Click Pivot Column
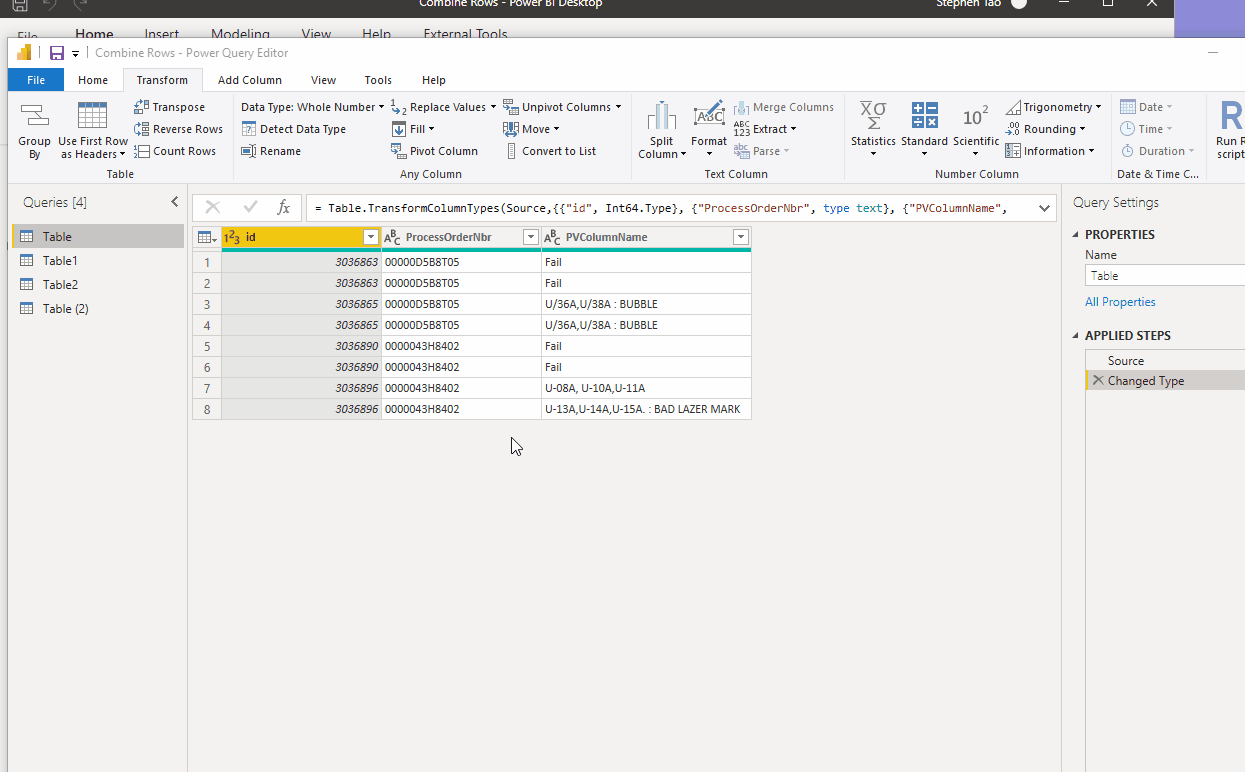 coord(435,151)
